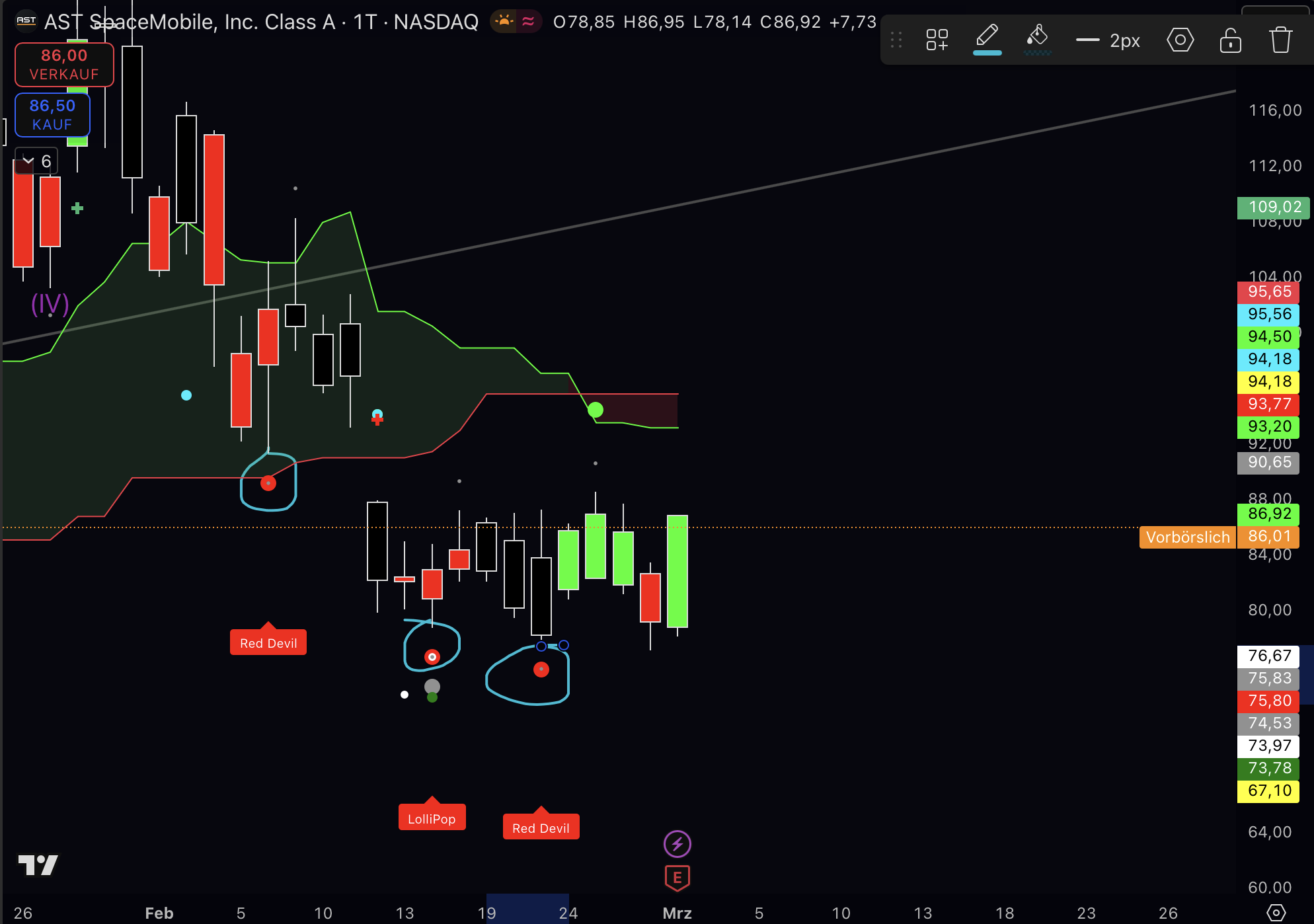The image size is (1314, 924).
Task: Toggle the drawing lock padlock
Action: point(1230,40)
